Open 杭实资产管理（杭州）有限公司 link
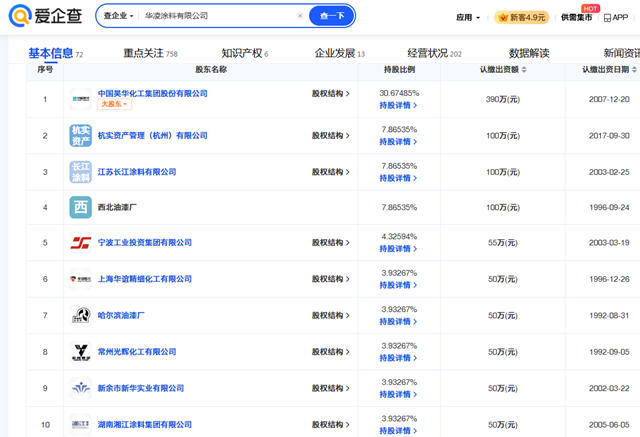640x437 pixels. tap(152, 135)
